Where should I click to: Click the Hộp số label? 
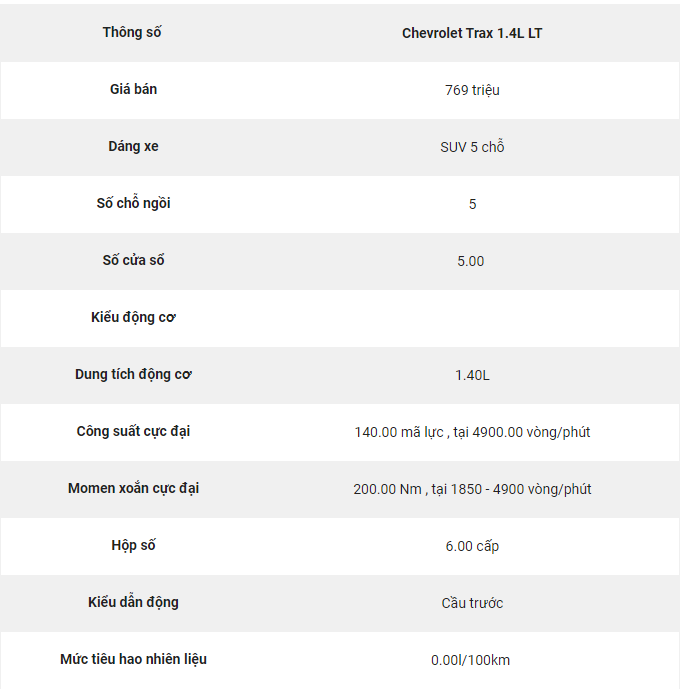point(133,545)
